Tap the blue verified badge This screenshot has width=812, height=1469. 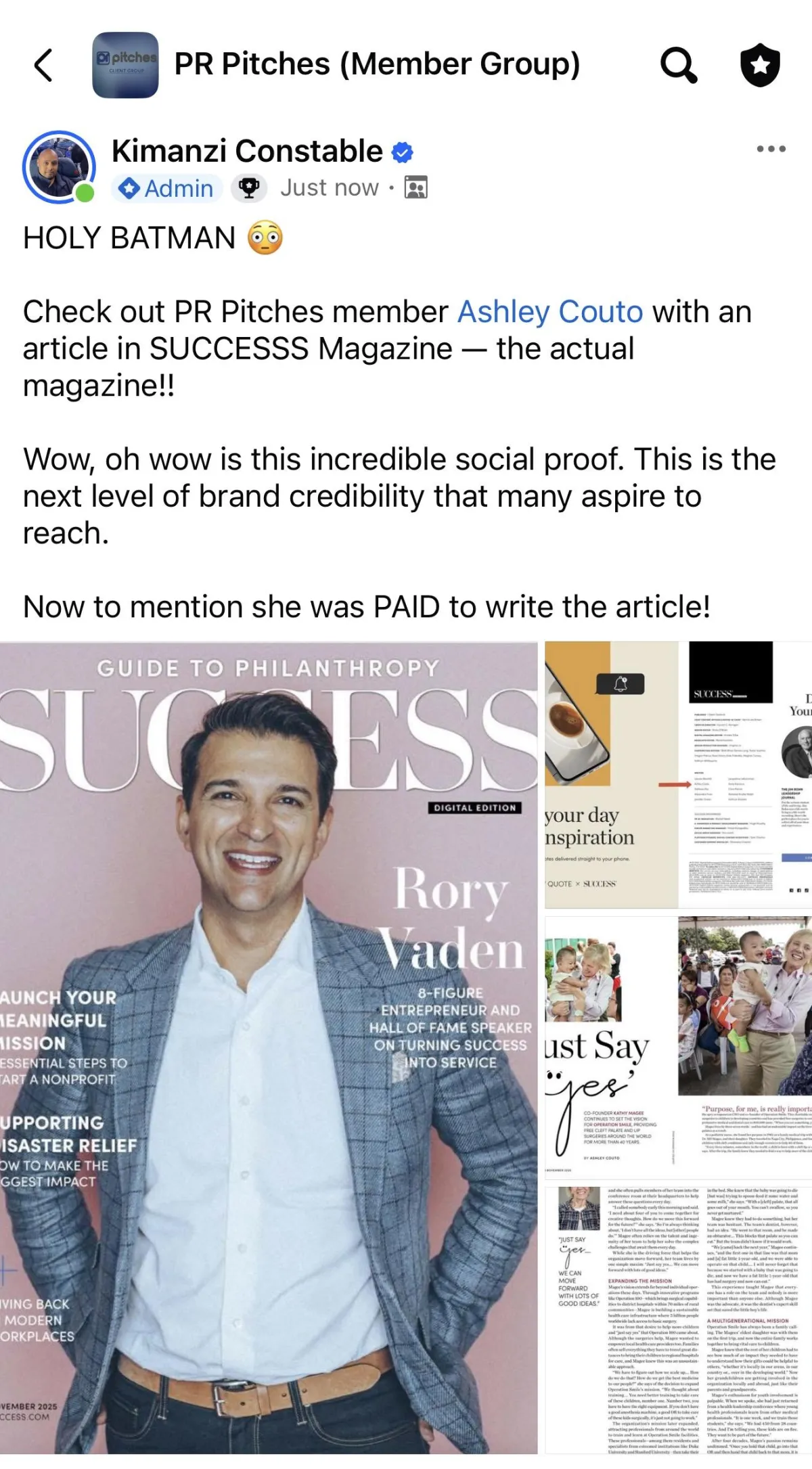tap(403, 152)
